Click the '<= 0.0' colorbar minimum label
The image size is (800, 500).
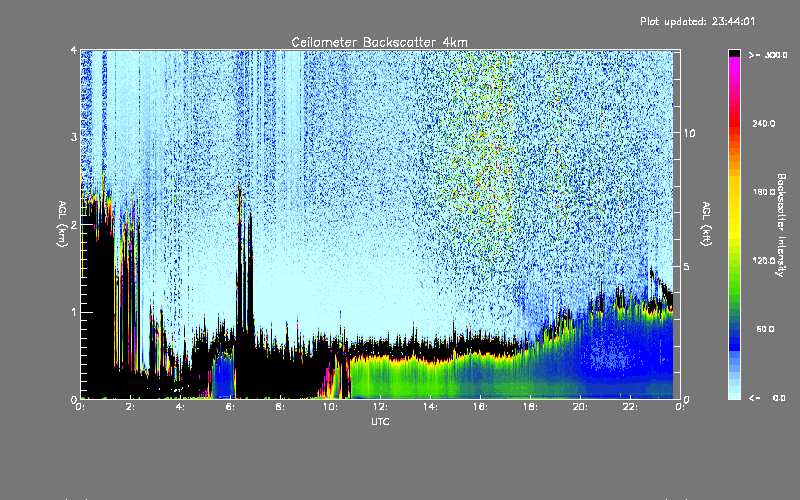pyautogui.click(x=767, y=398)
